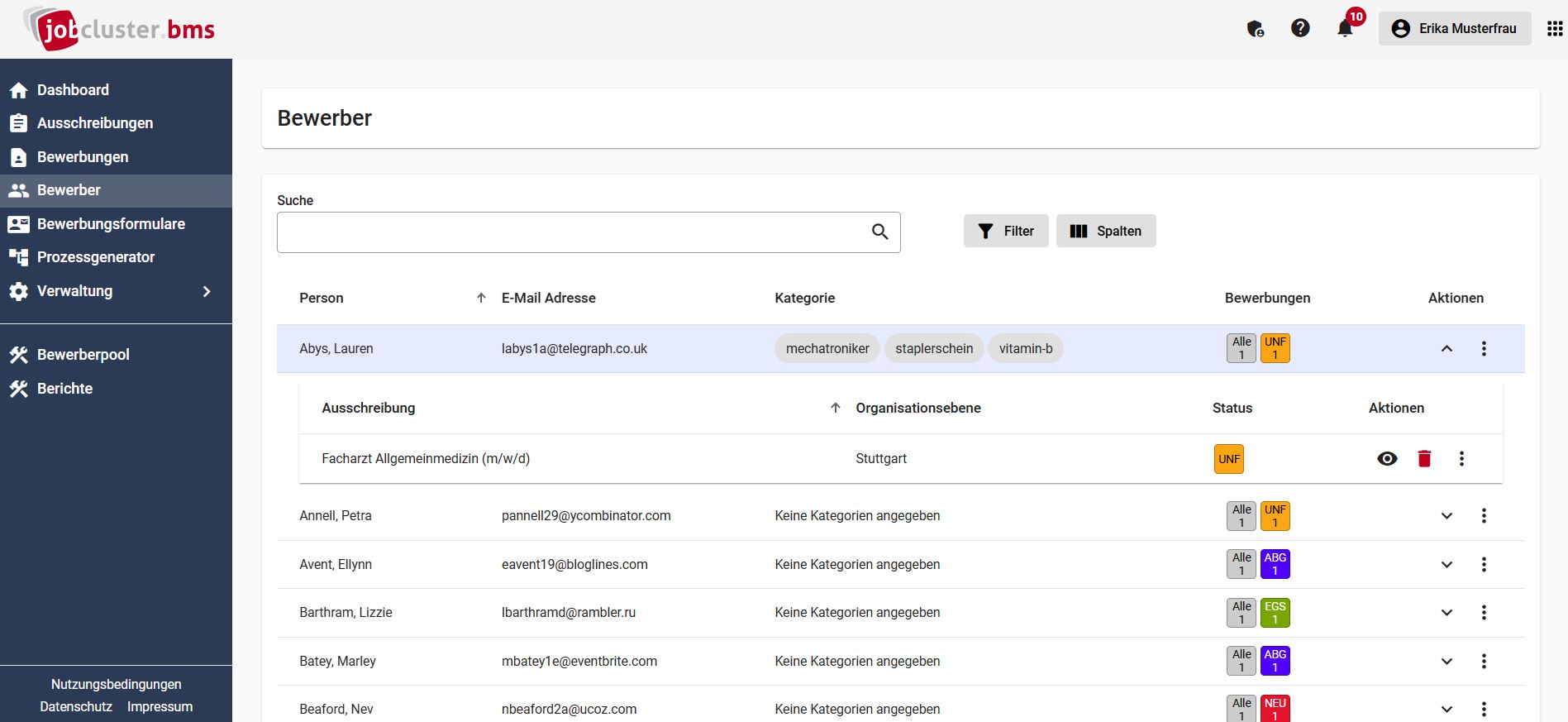1568x722 pixels.
Task: Open the help question mark icon
Action: [x=1300, y=28]
